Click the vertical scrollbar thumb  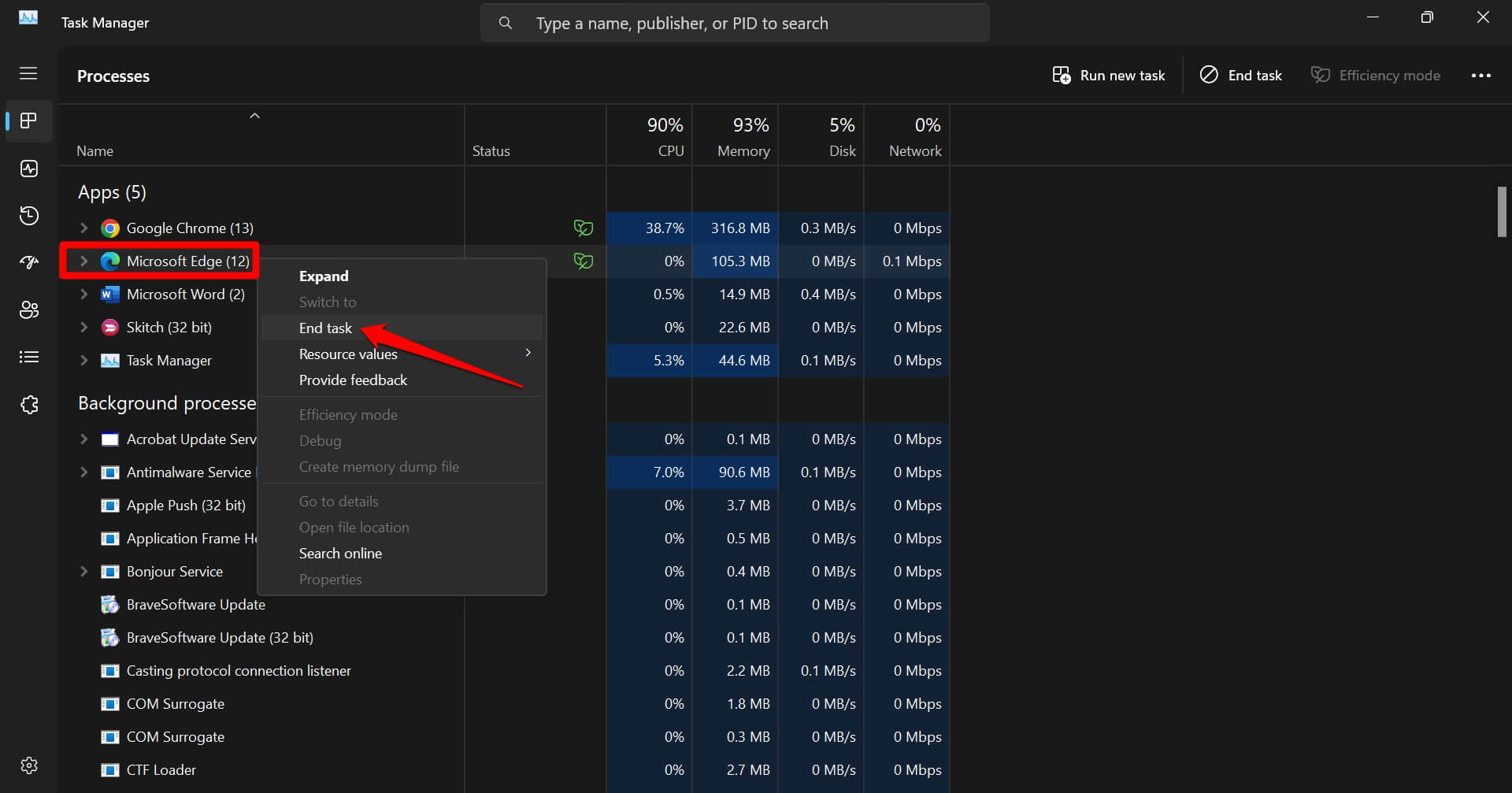coord(1502,212)
